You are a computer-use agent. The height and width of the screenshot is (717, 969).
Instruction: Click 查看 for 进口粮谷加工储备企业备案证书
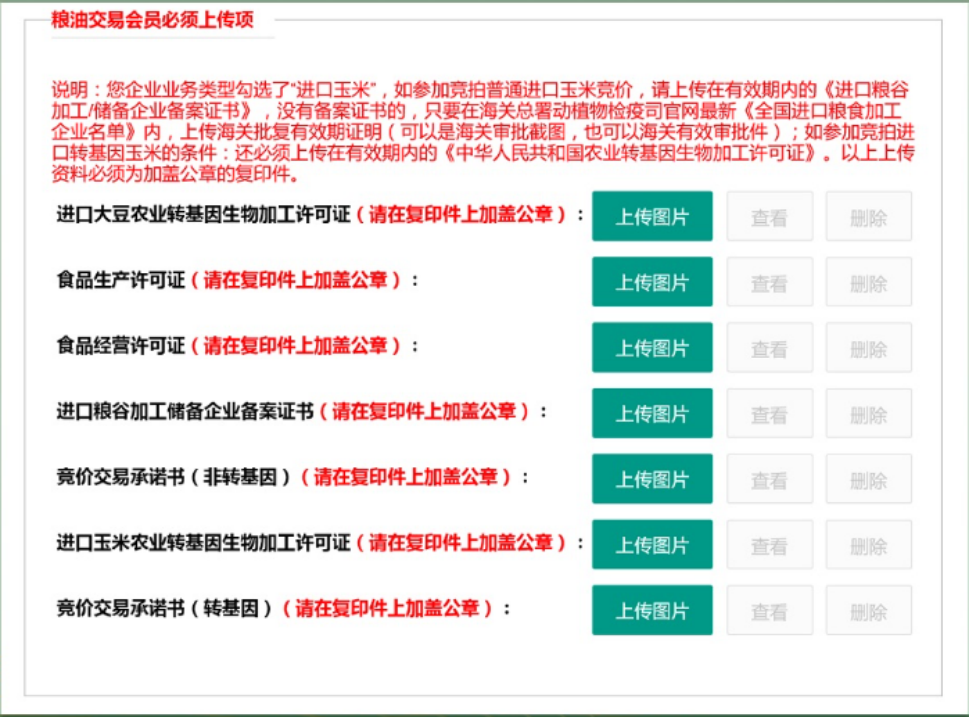[x=769, y=413]
